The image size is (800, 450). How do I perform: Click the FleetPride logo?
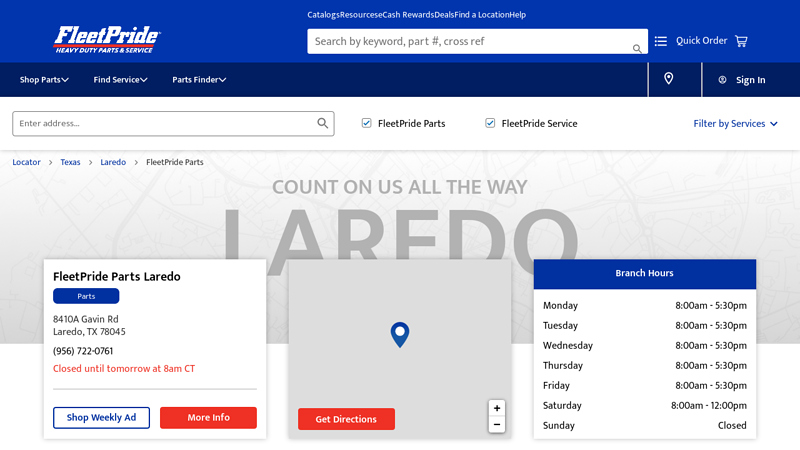[x=107, y=39]
